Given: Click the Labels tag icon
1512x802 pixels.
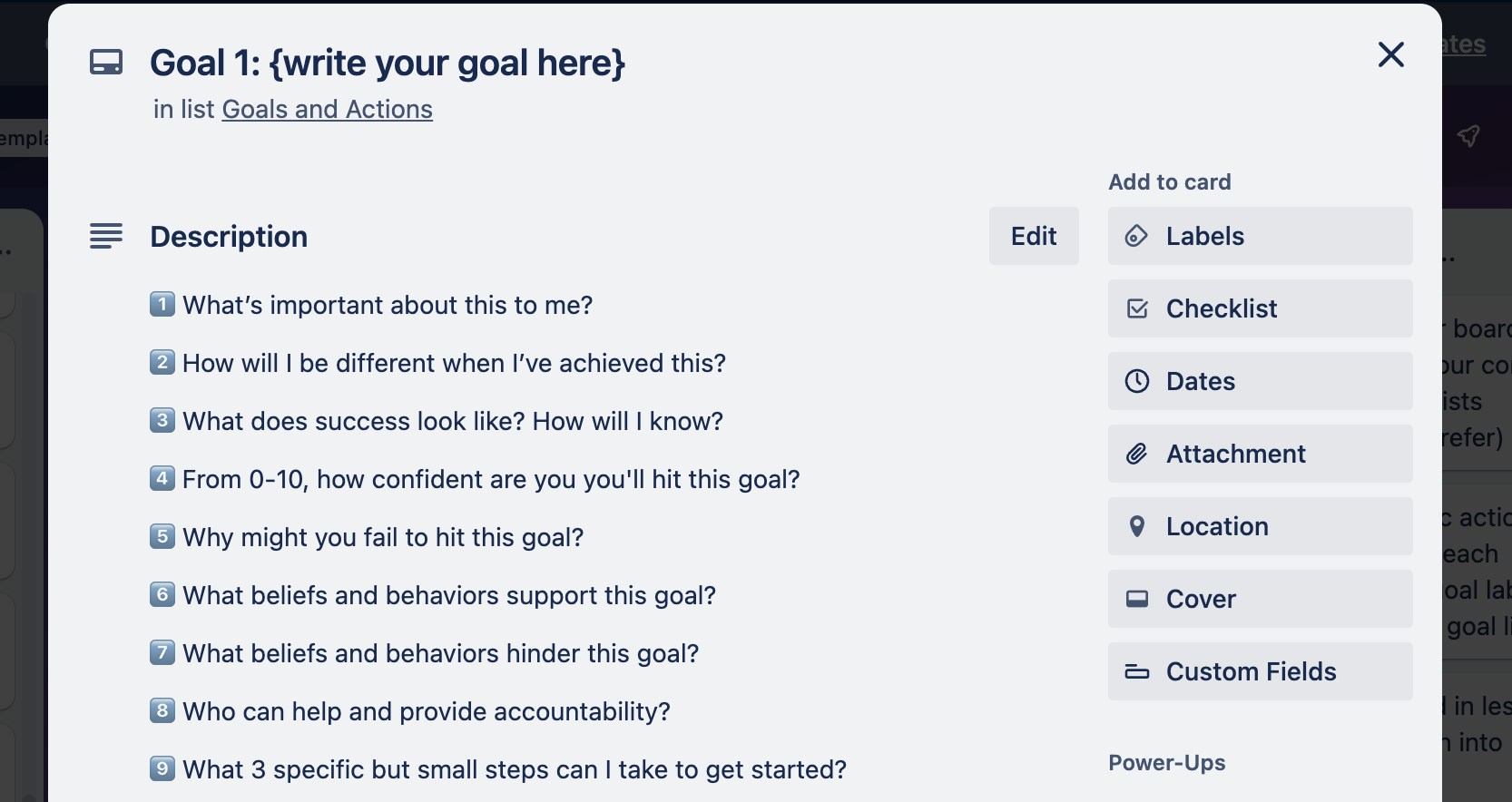Looking at the screenshot, I should 1136,236.
